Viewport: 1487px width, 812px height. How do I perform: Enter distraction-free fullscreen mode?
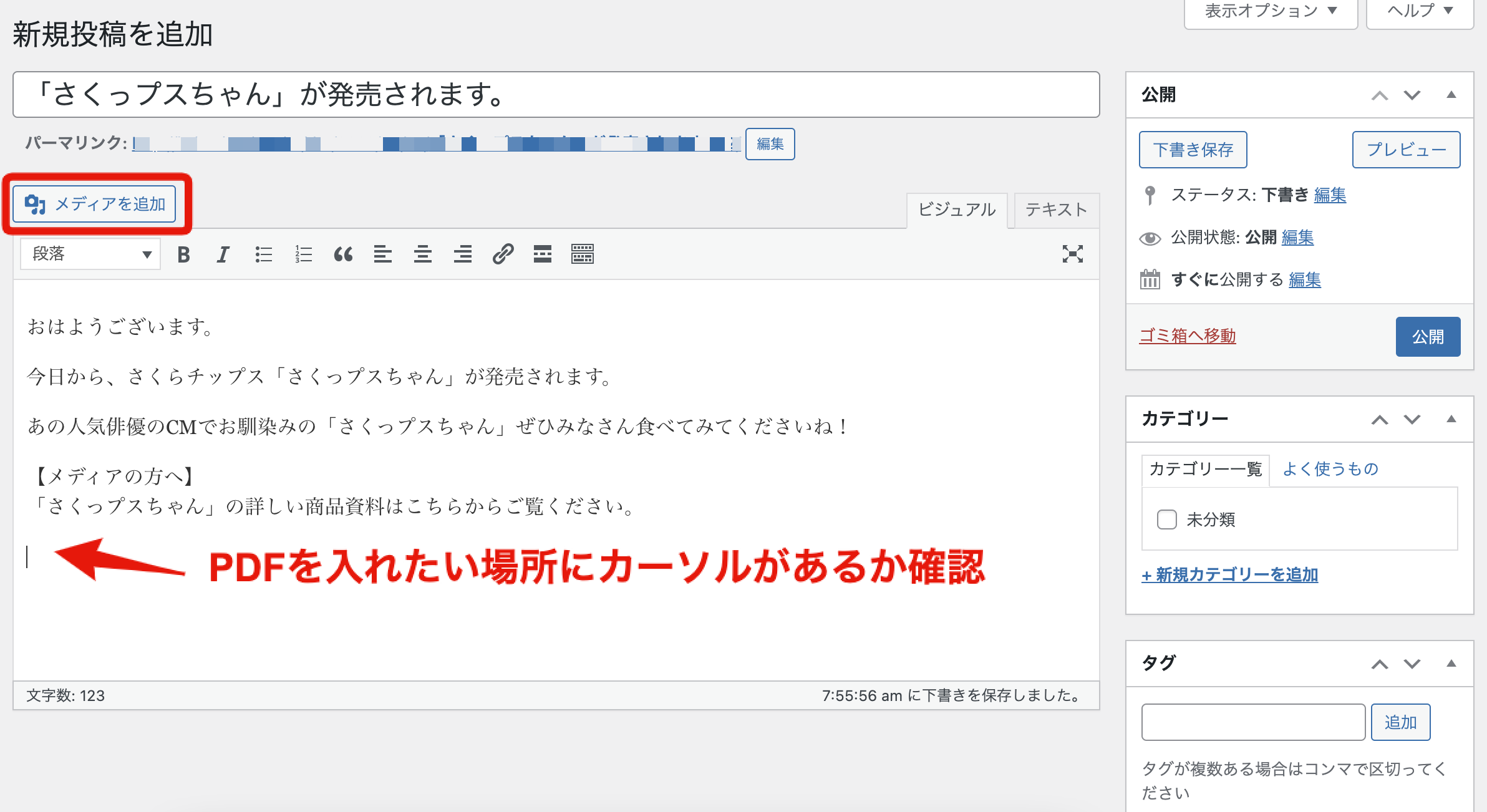click(x=1072, y=254)
